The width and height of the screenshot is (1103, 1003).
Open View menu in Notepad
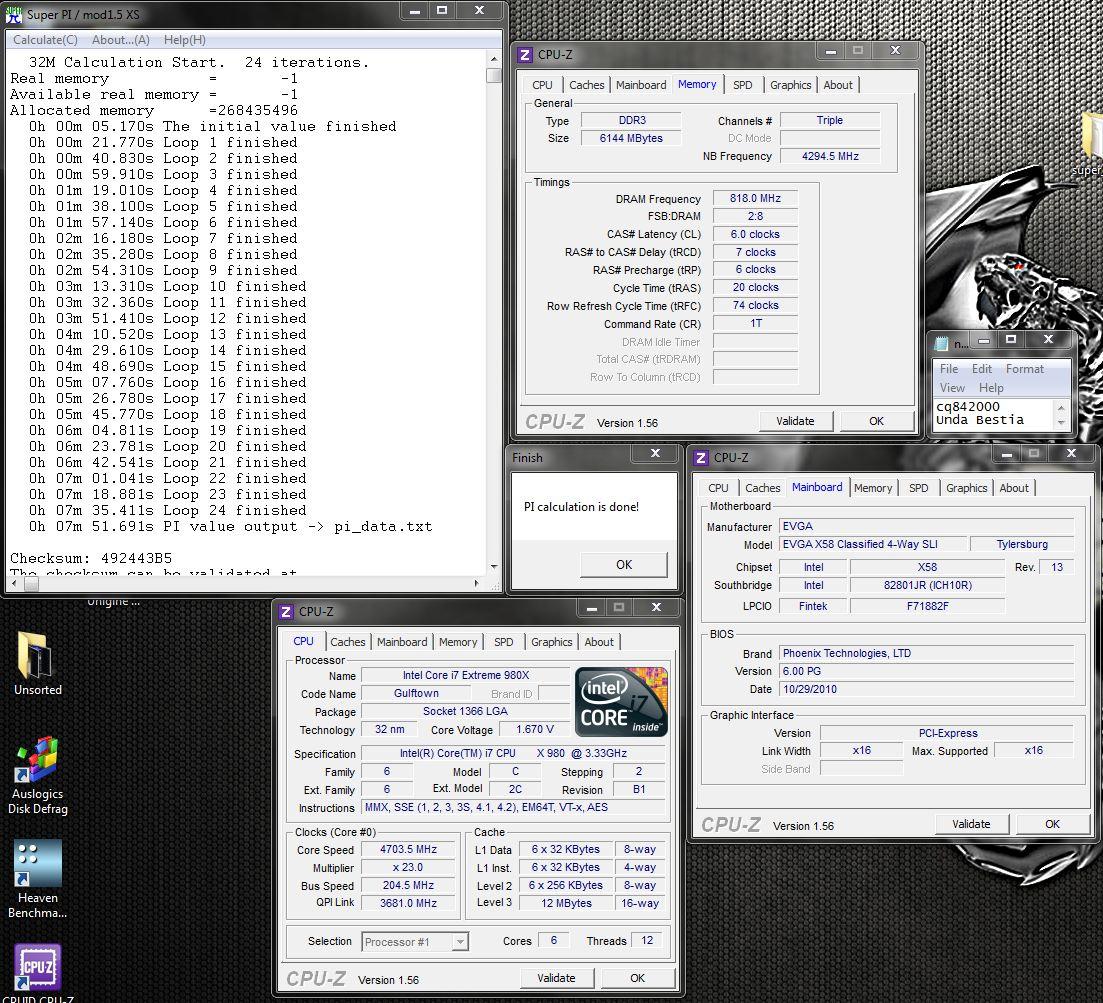point(952,388)
